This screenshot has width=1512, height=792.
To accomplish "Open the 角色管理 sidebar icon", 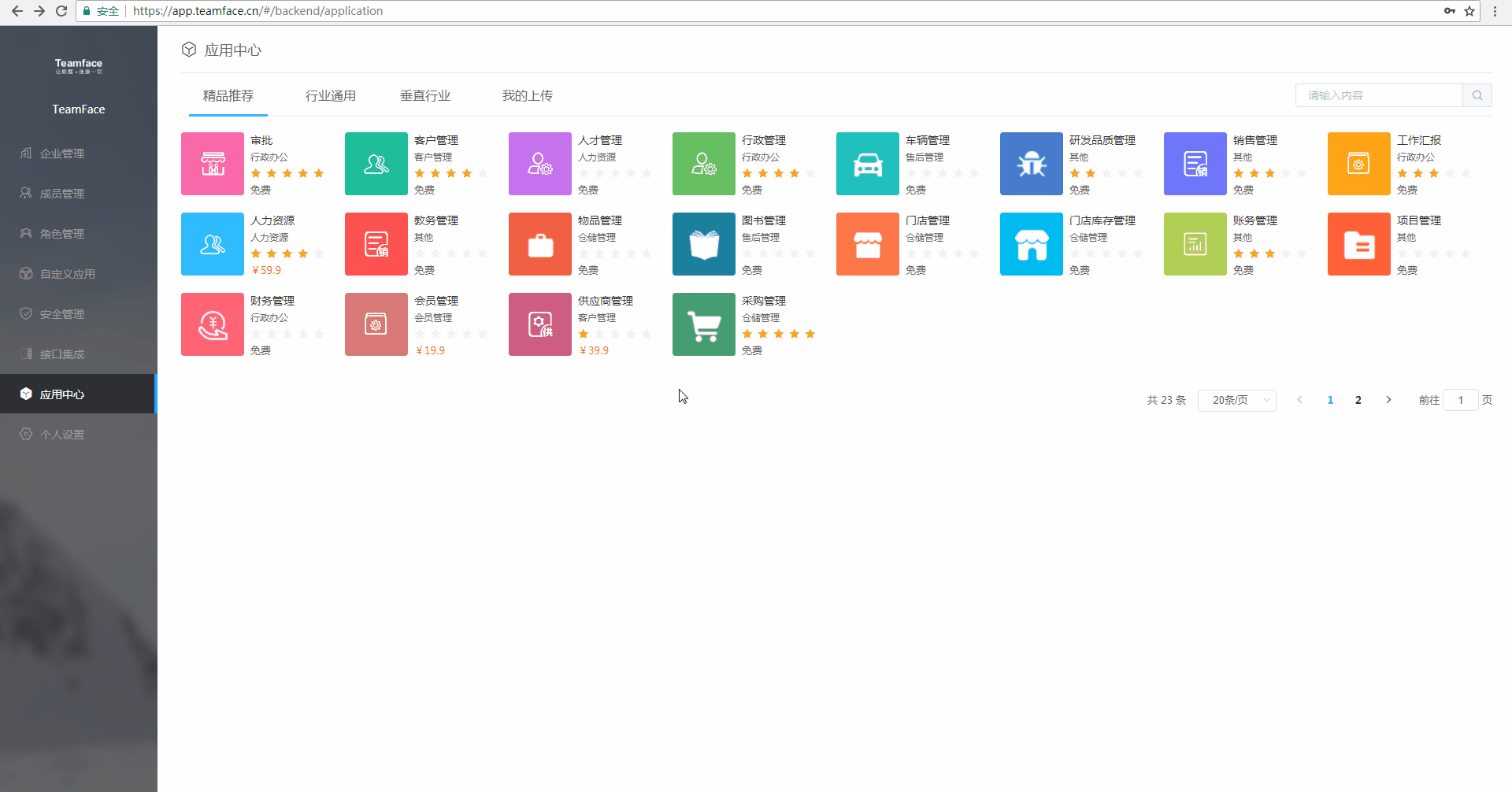I will point(27,233).
